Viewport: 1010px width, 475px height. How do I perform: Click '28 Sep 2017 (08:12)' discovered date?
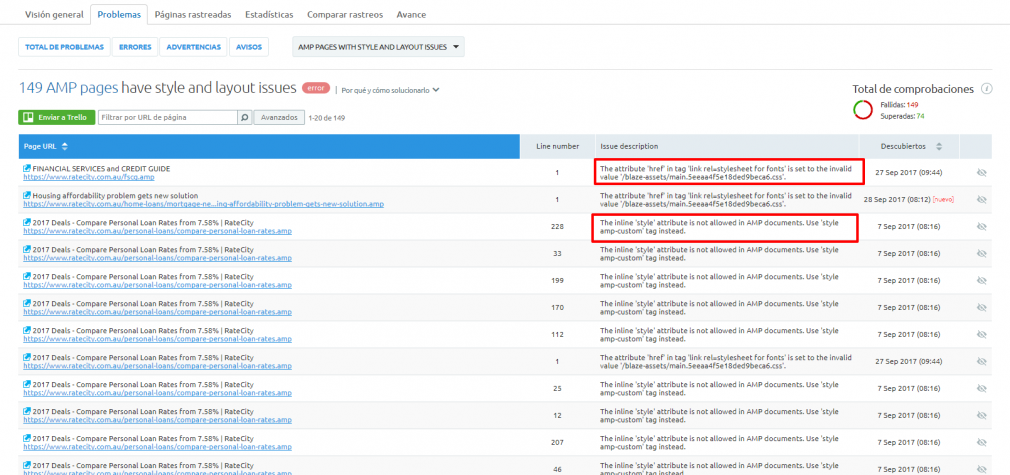coord(896,200)
